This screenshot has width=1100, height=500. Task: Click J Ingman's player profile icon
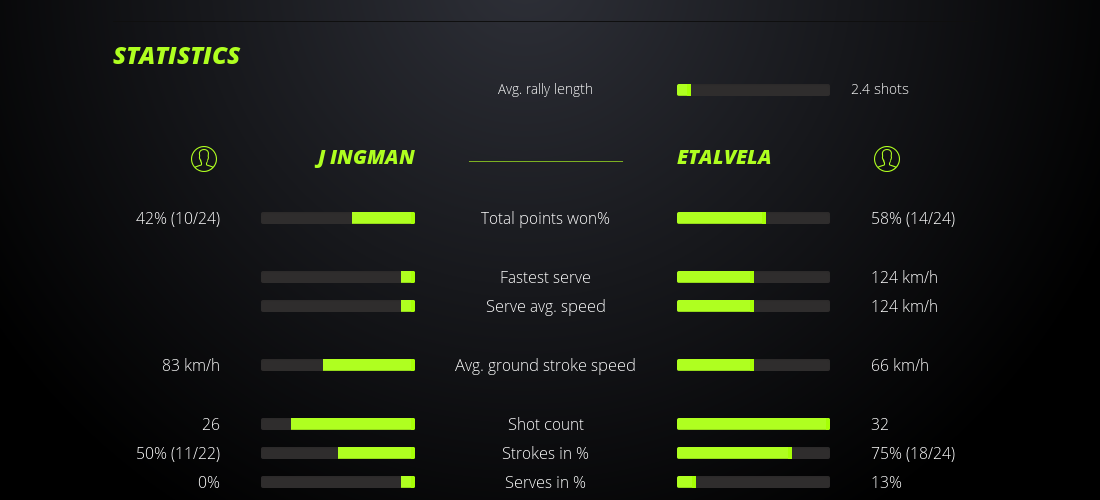(x=204, y=158)
